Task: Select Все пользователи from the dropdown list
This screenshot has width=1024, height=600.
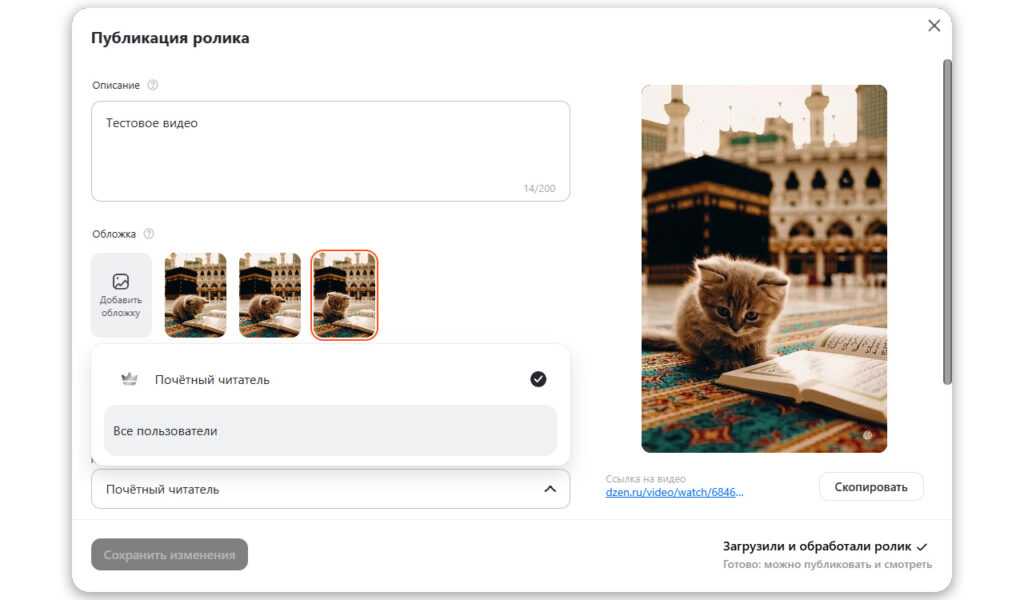Action: (x=330, y=431)
